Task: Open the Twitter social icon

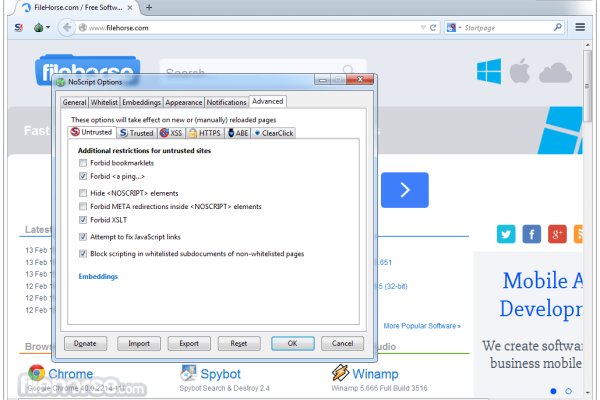Action: click(x=506, y=234)
